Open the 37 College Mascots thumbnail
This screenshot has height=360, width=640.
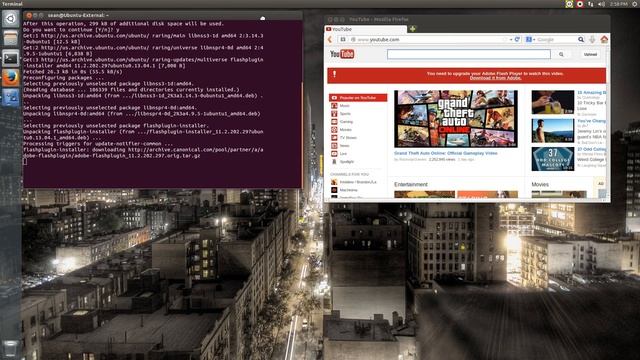[x=552, y=159]
